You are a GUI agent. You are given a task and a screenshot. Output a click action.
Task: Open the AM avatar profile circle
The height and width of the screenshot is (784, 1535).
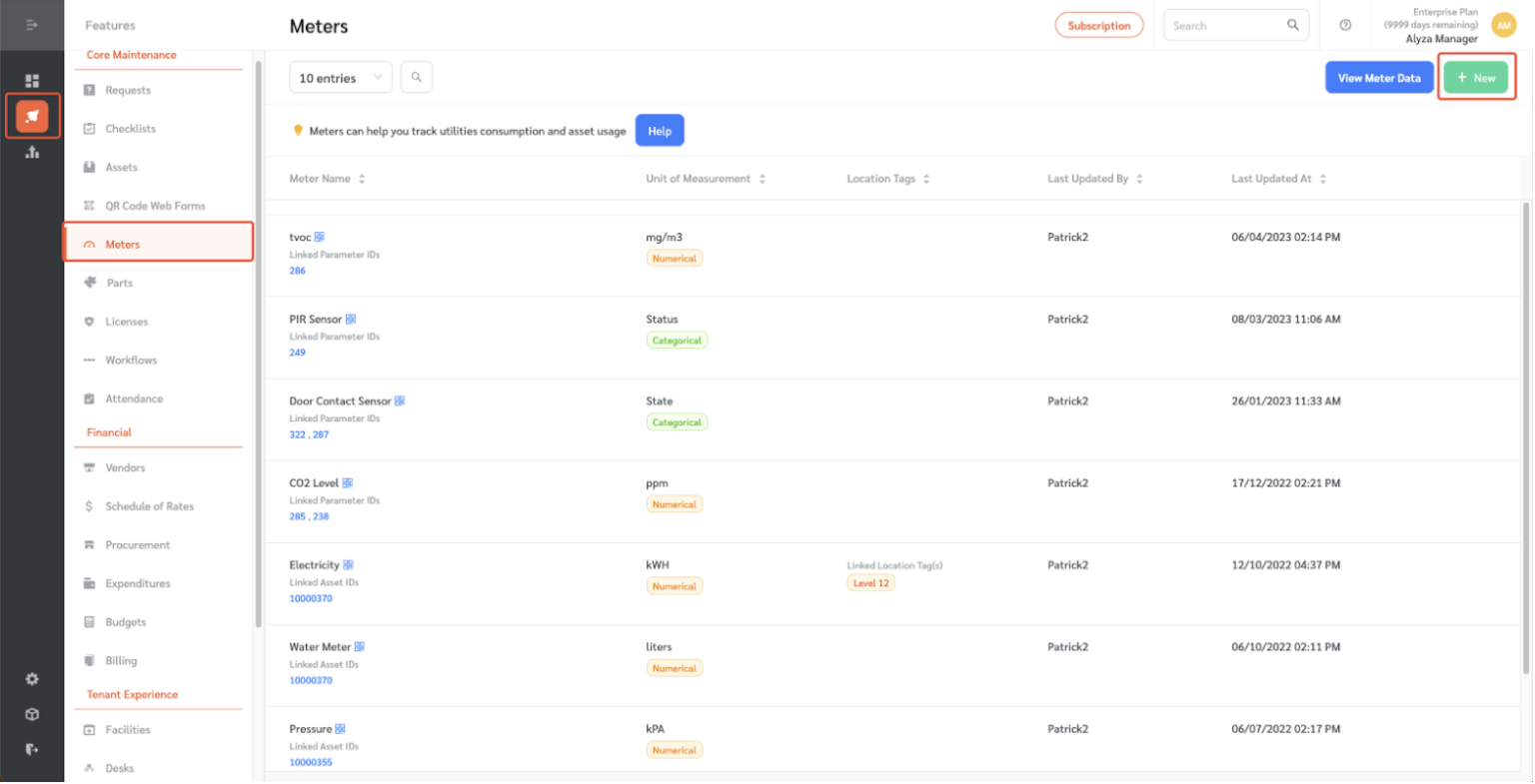[1503, 24]
